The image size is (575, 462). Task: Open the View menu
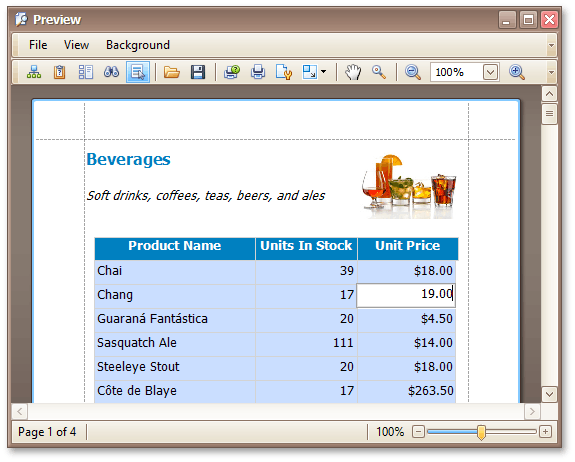(76, 45)
